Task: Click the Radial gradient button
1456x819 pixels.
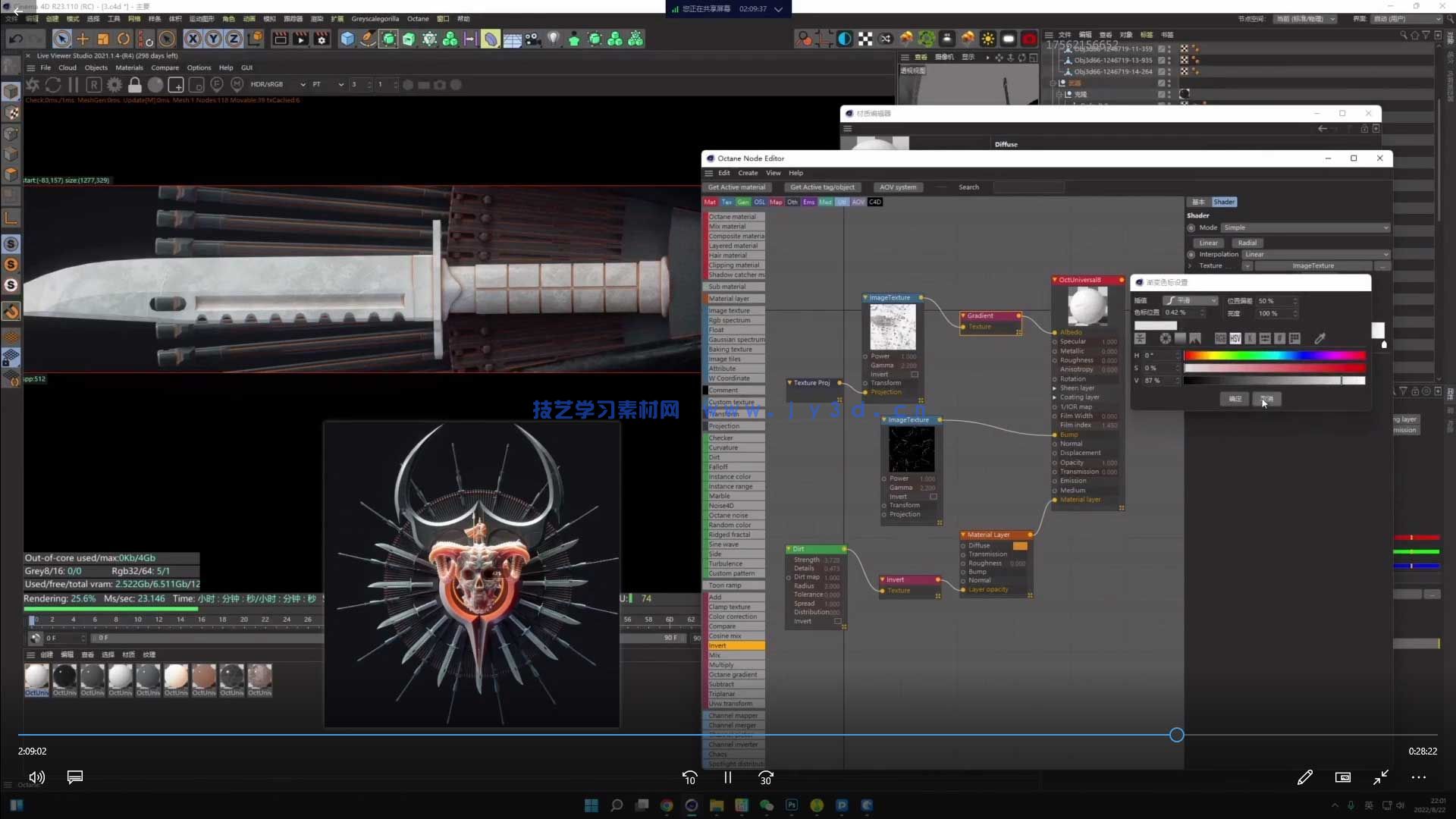Action: [x=1247, y=243]
